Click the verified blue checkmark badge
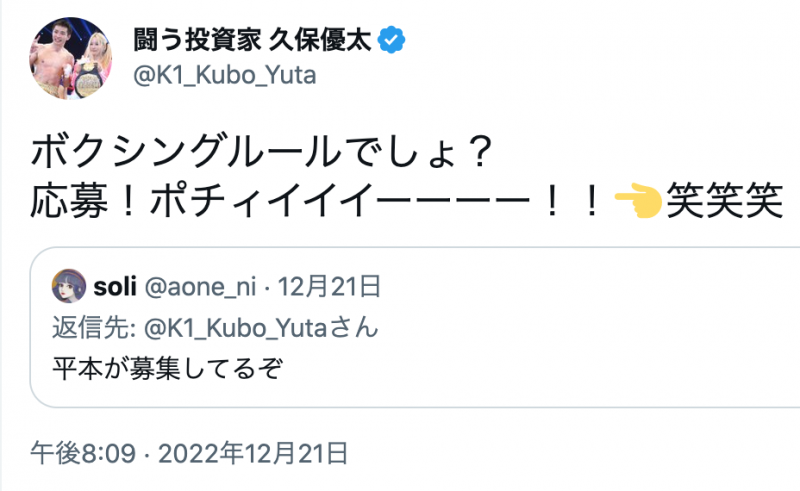Screen dimensions: 800x491 (395, 41)
